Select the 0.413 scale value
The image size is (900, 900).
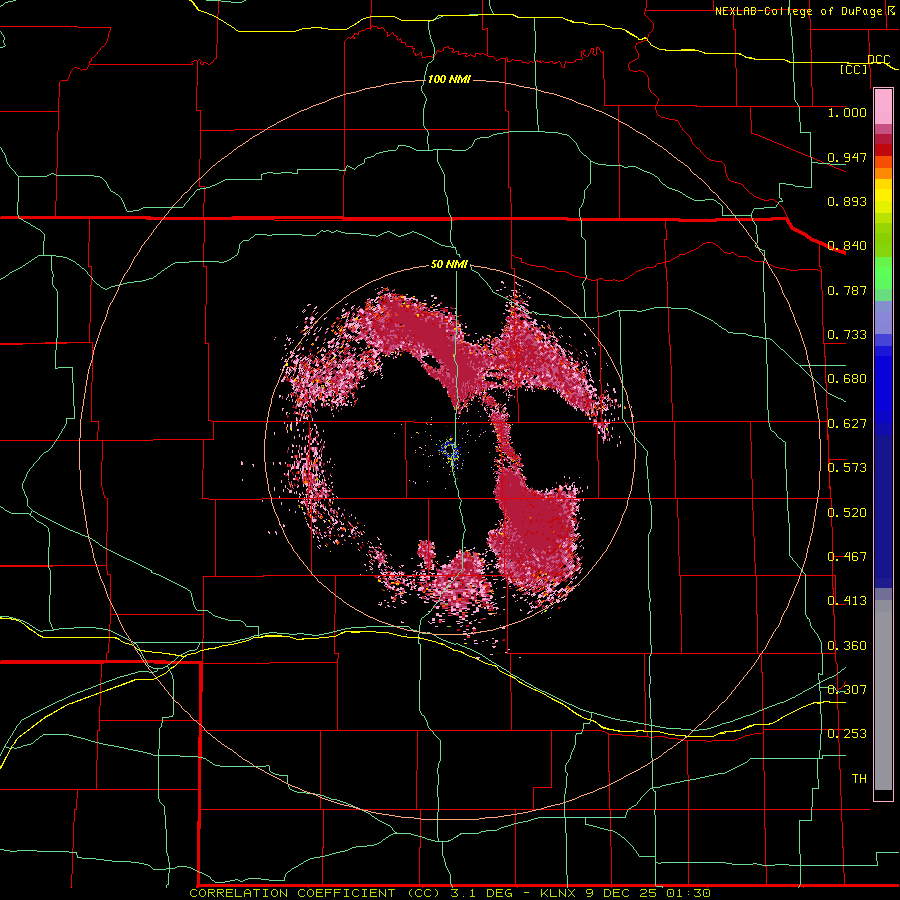[847, 601]
